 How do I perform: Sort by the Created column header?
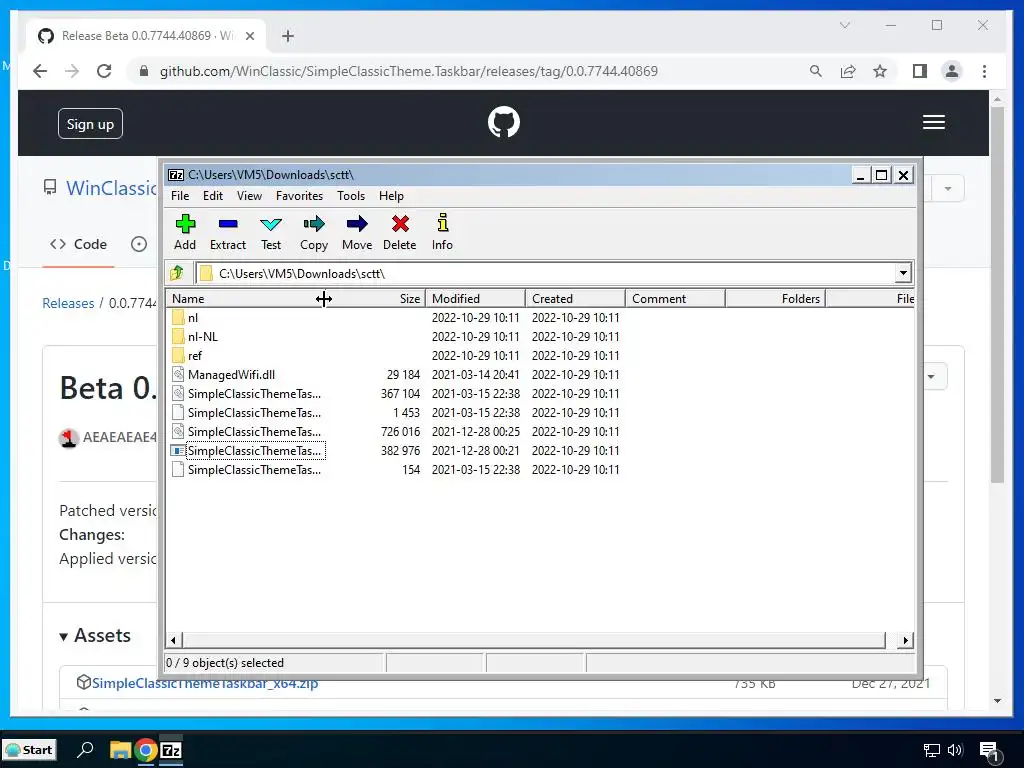pyautogui.click(x=575, y=298)
